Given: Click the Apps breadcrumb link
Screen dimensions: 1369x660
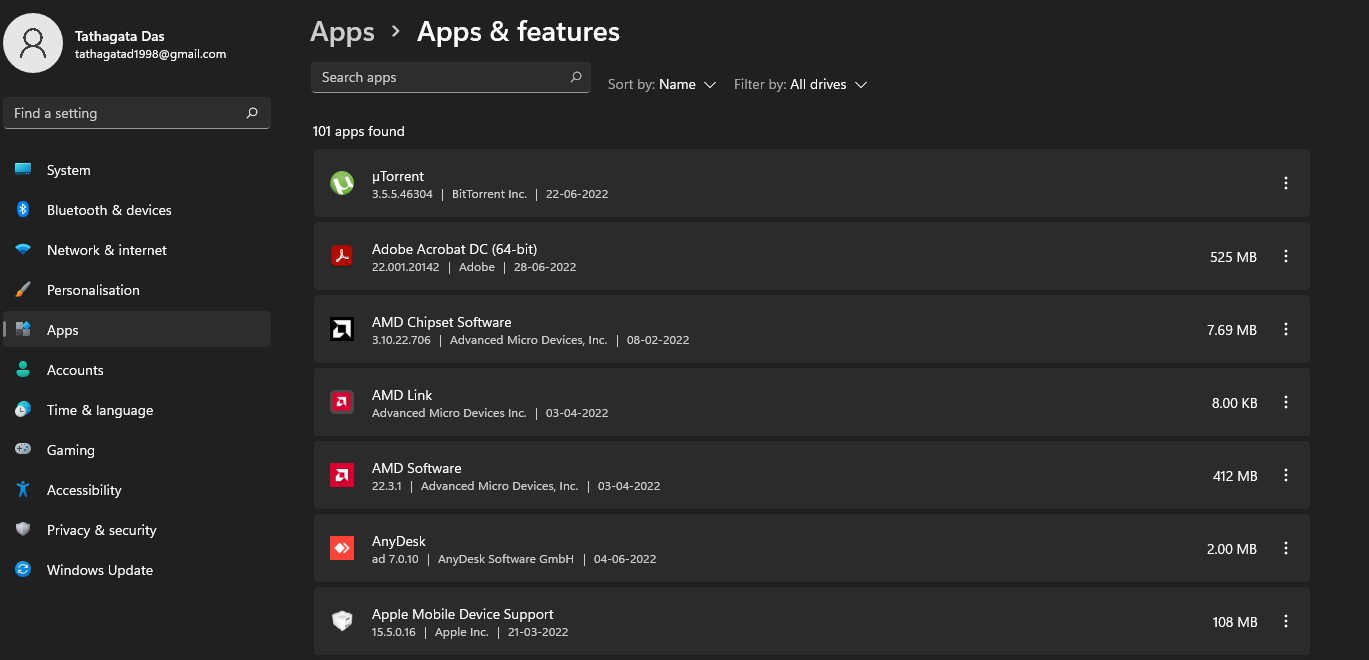Looking at the screenshot, I should coord(342,32).
